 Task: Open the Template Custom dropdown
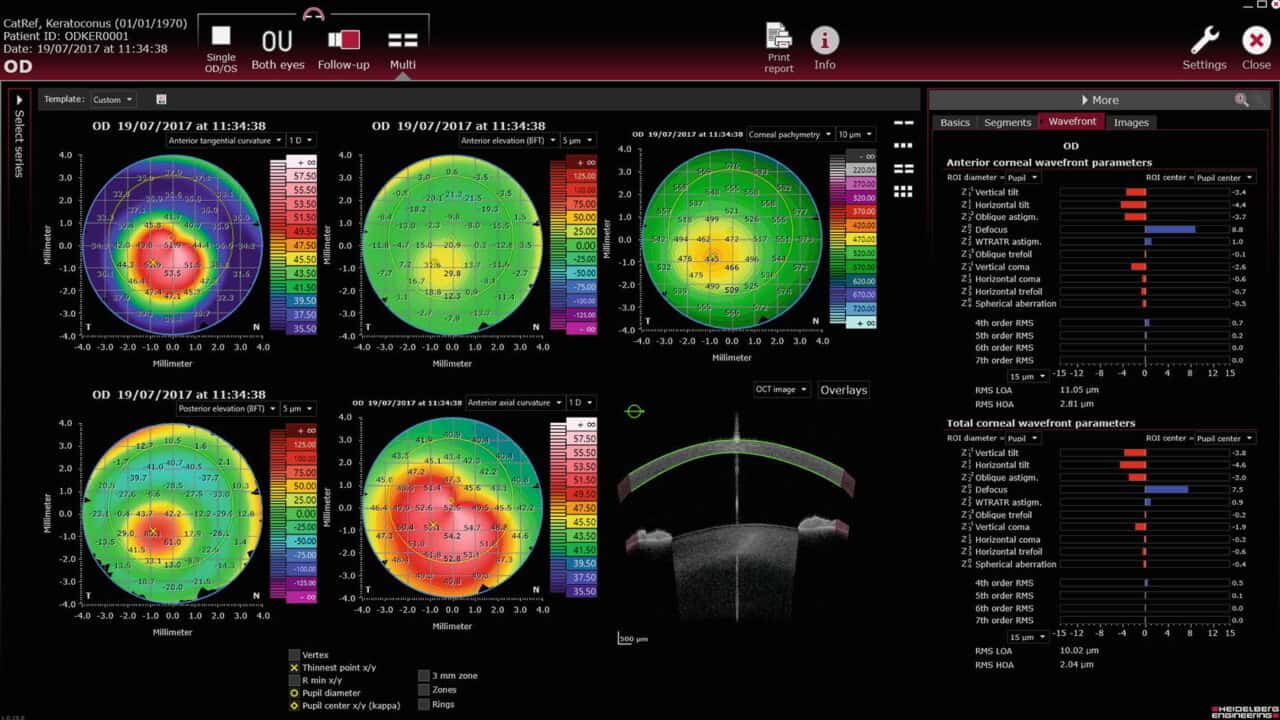click(x=113, y=99)
